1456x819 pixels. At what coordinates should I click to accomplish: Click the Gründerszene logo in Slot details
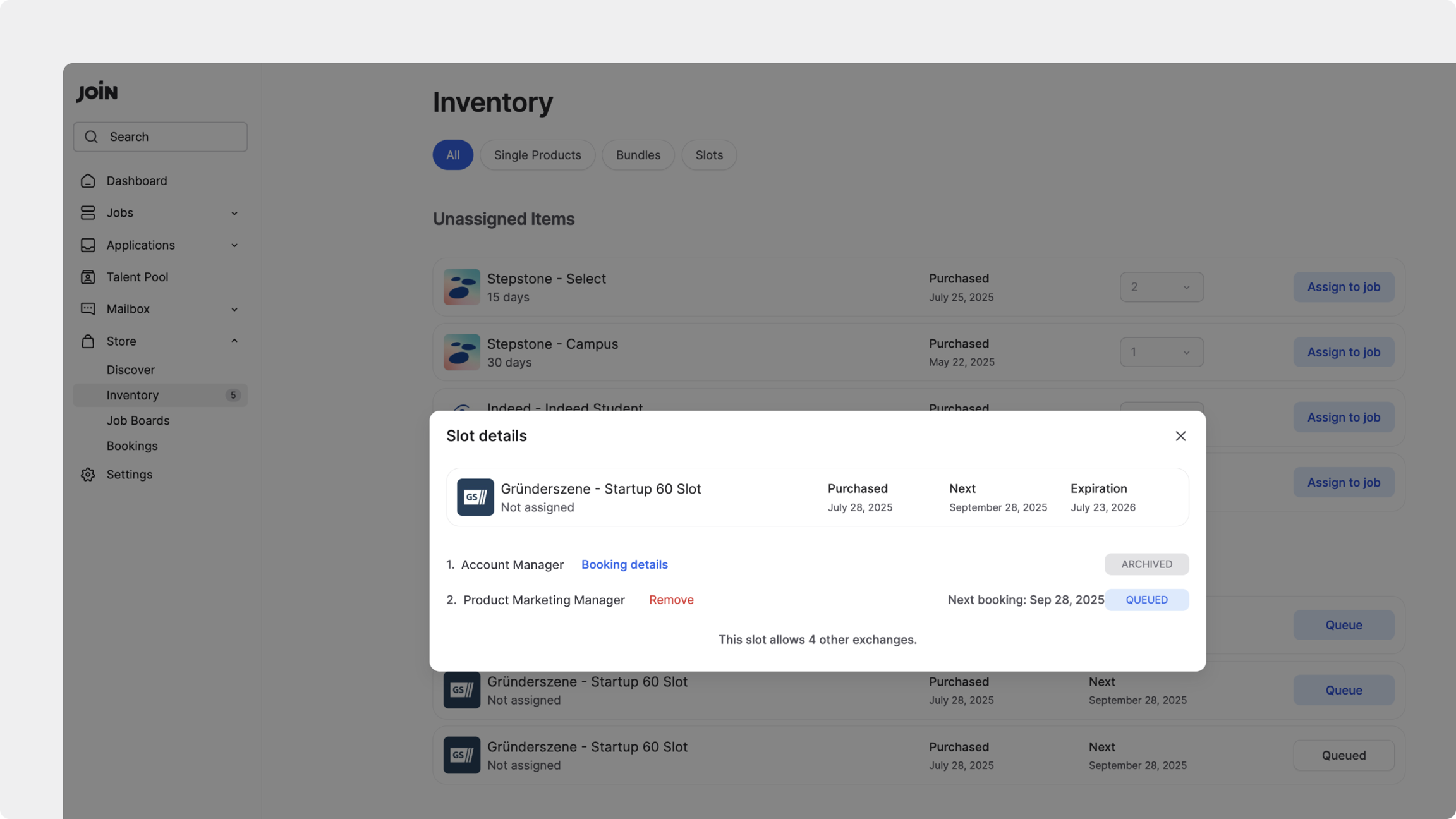475,497
